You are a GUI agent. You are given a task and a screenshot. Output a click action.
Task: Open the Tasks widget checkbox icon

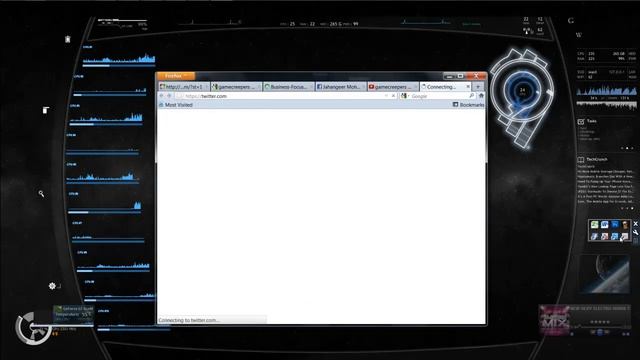(x=581, y=122)
